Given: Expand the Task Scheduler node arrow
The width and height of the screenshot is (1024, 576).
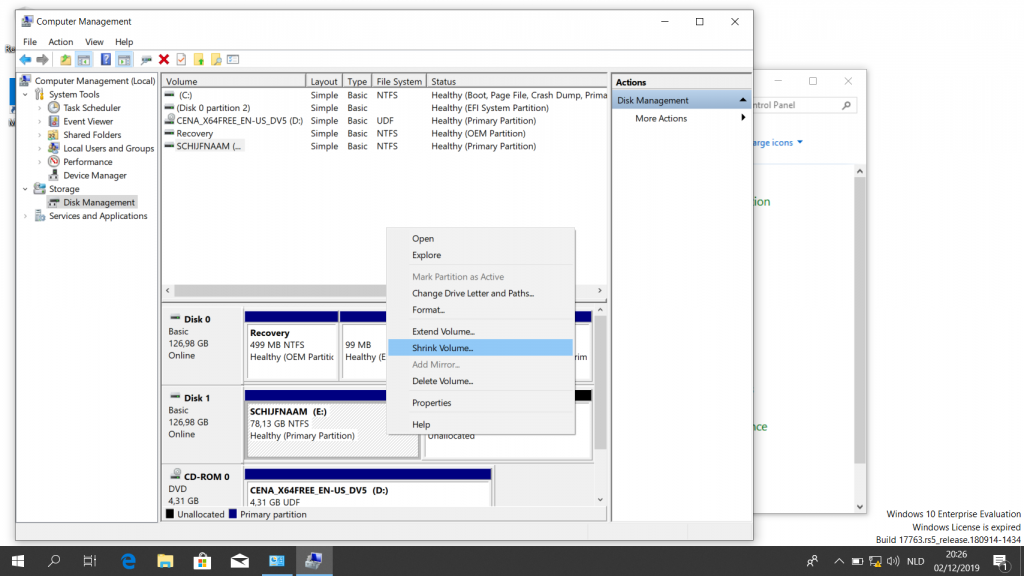Looking at the screenshot, I should click(x=40, y=108).
